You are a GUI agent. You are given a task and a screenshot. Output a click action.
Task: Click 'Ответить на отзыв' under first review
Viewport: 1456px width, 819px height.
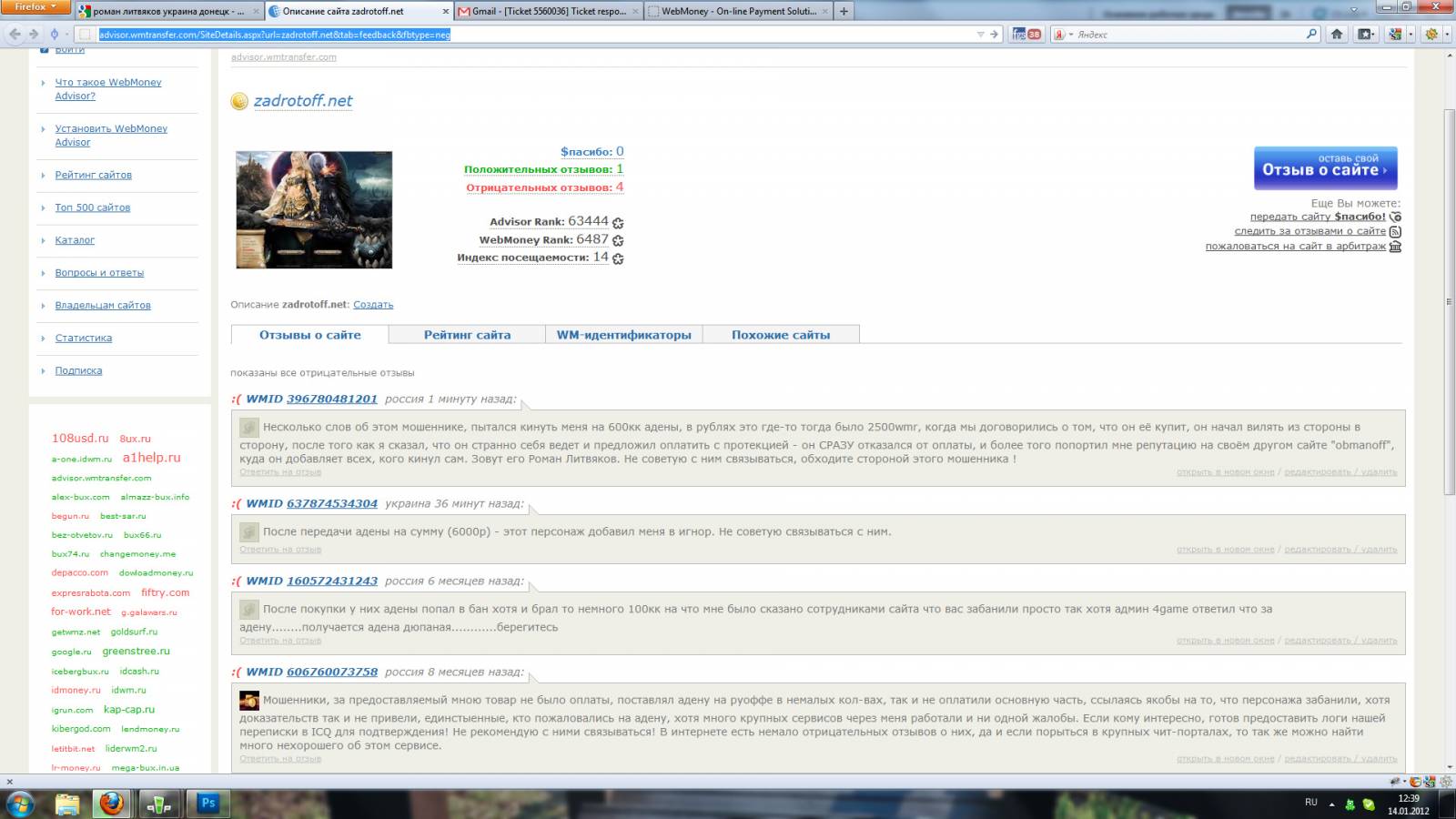point(280,472)
